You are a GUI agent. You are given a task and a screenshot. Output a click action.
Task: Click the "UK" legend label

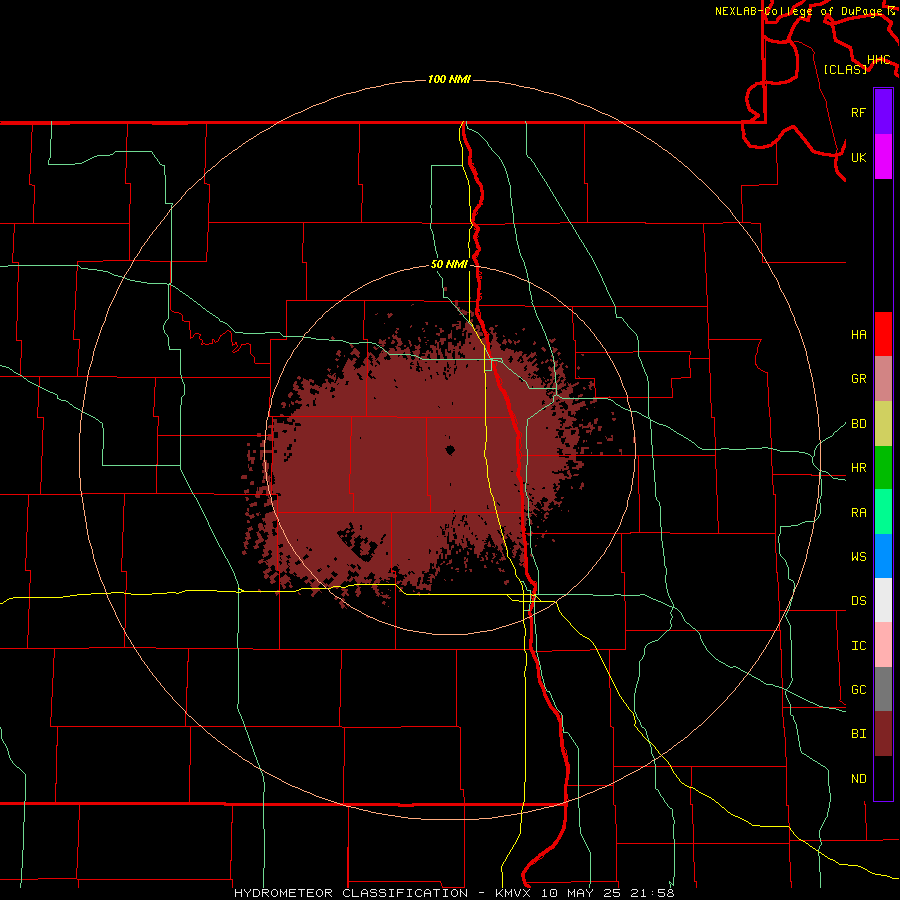[x=858, y=157]
